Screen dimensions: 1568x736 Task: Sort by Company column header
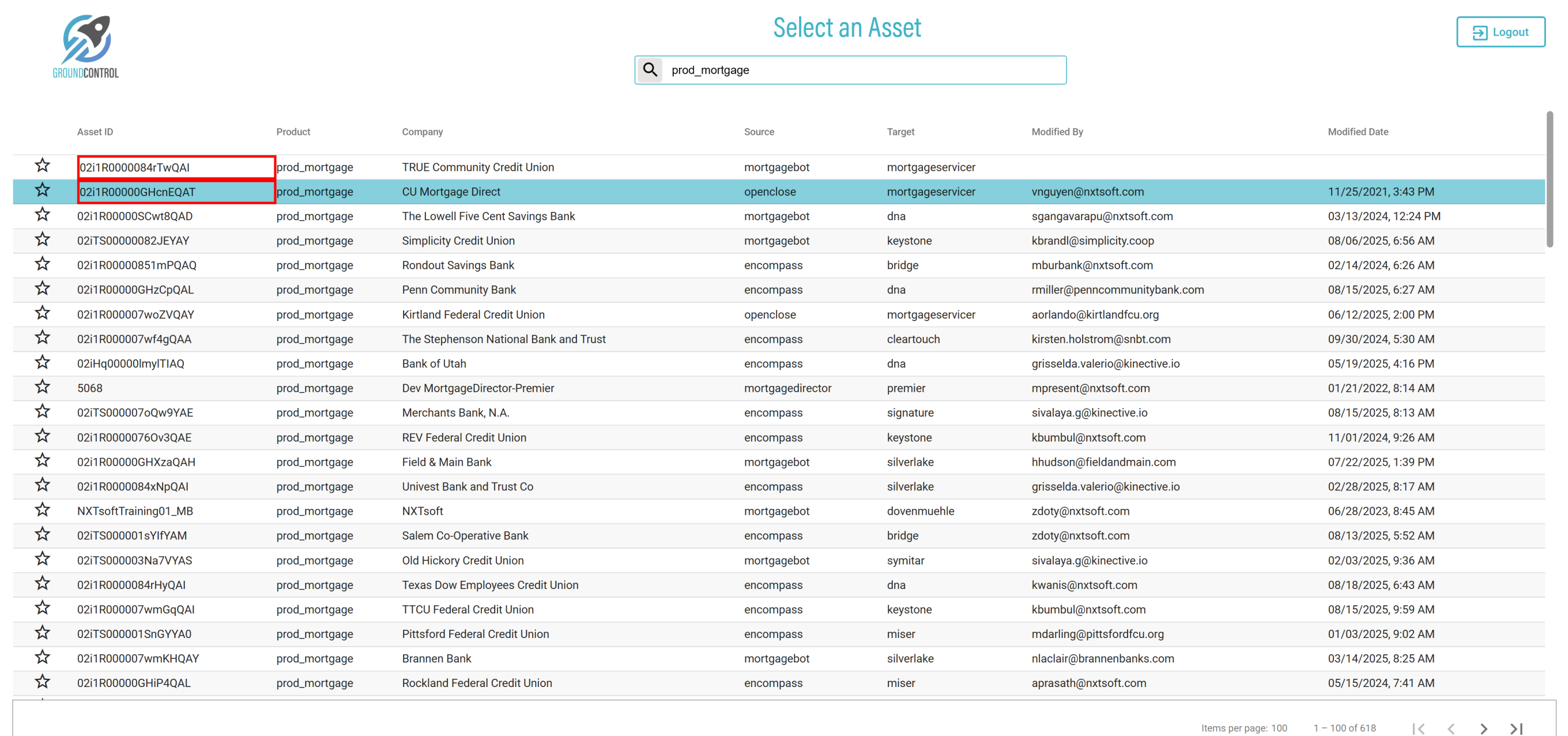point(422,131)
